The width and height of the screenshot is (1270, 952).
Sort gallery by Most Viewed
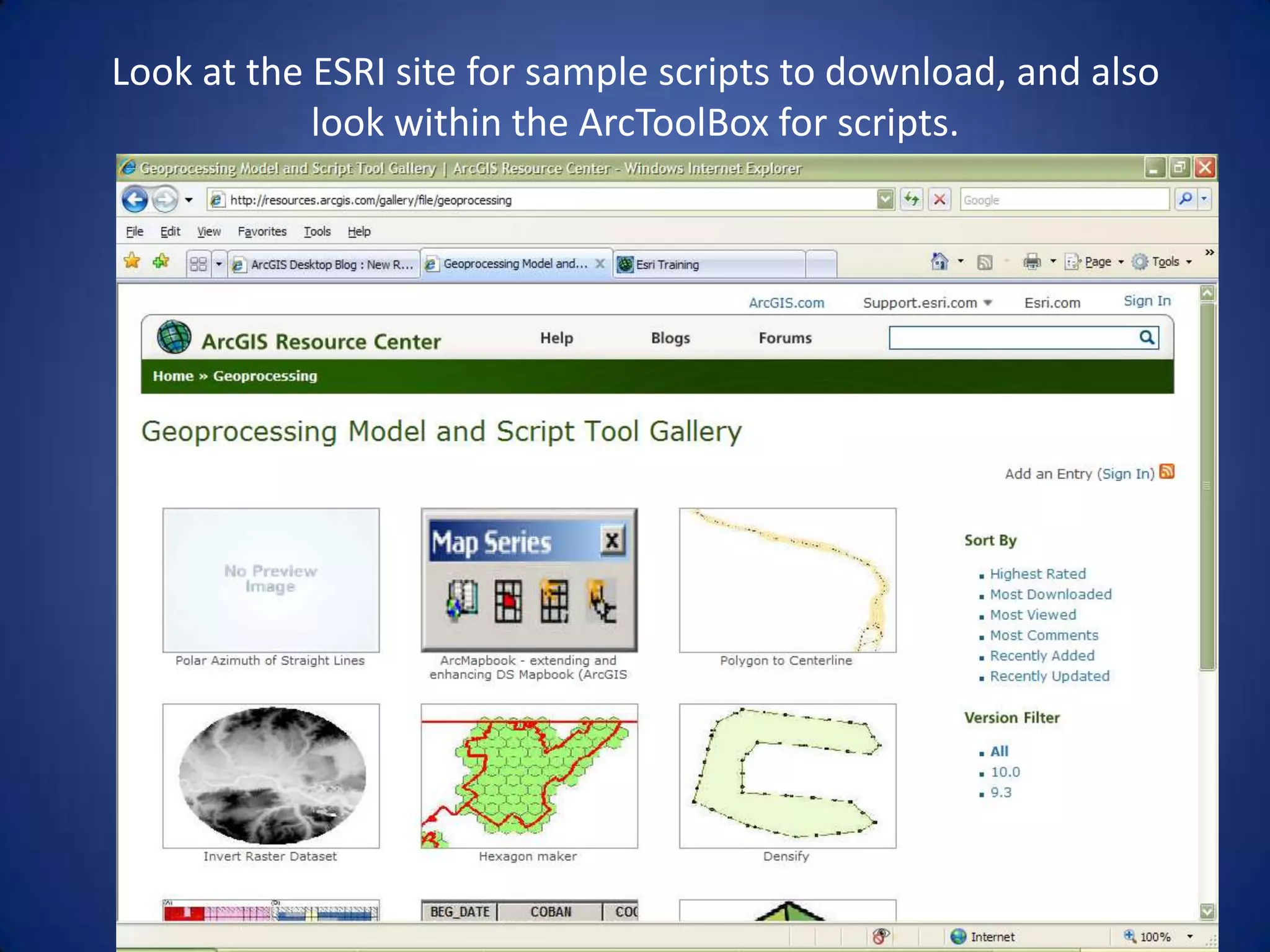[x=1032, y=615]
